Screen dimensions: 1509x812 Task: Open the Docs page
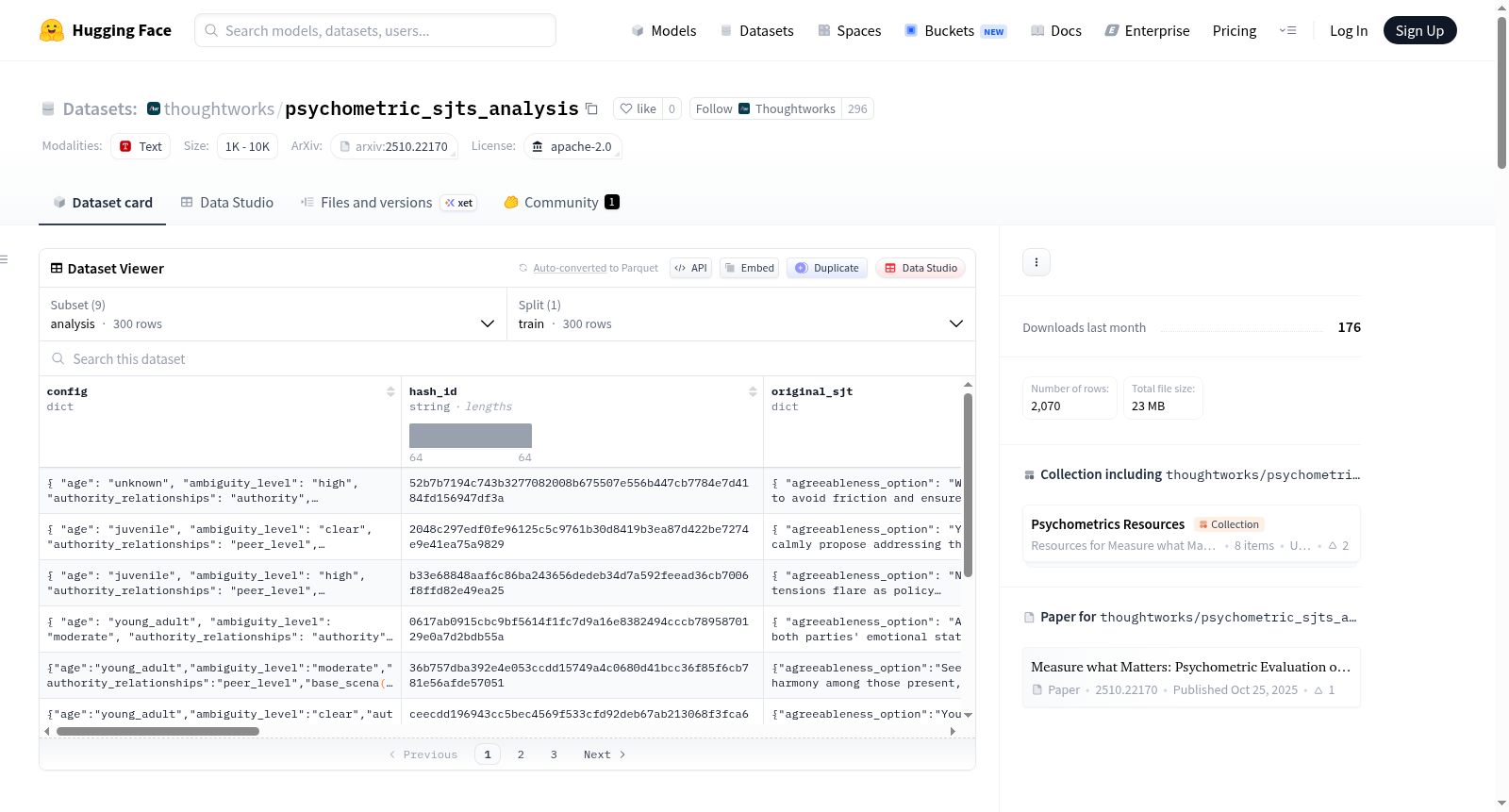(x=1056, y=30)
